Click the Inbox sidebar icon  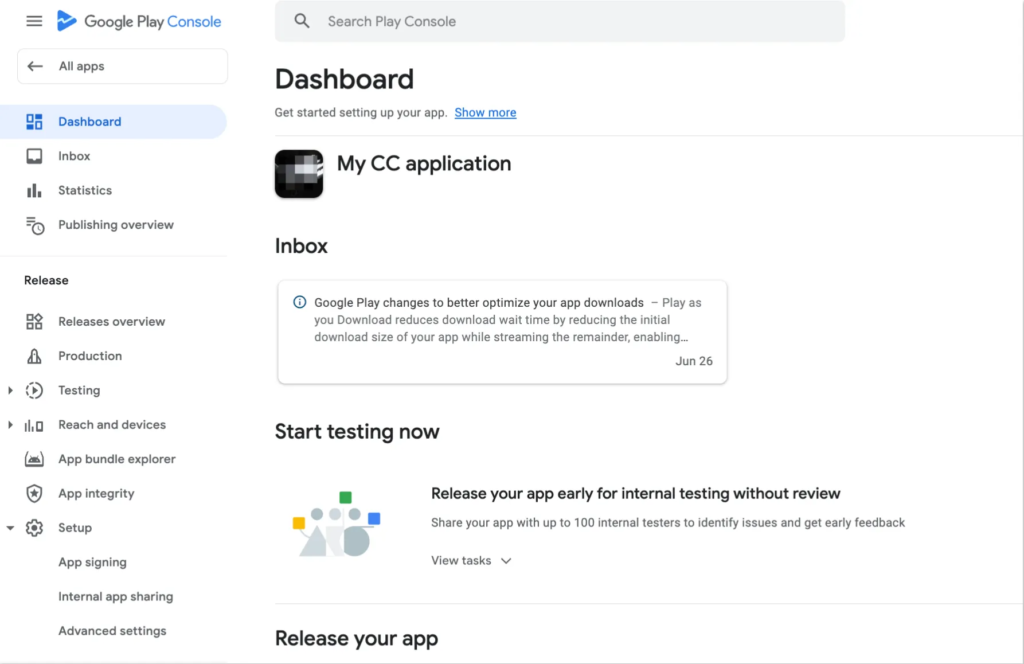(34, 156)
